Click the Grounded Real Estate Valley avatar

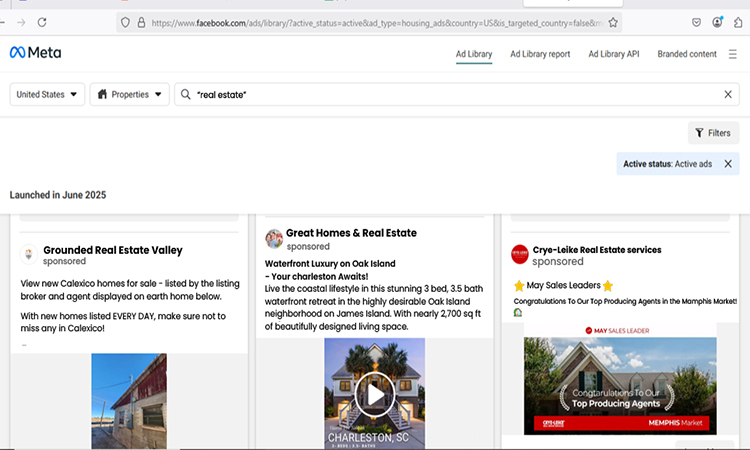[x=29, y=254]
